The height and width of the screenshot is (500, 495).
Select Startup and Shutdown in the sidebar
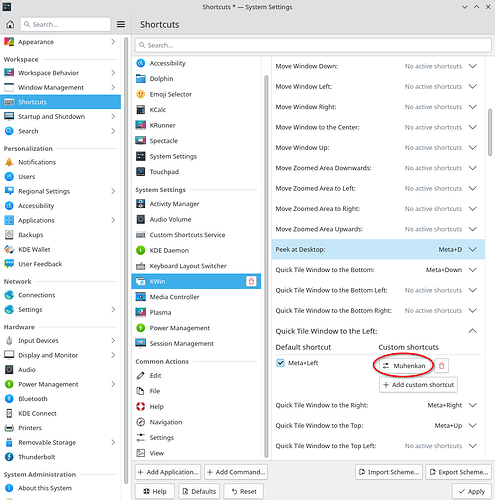[x=60, y=116]
